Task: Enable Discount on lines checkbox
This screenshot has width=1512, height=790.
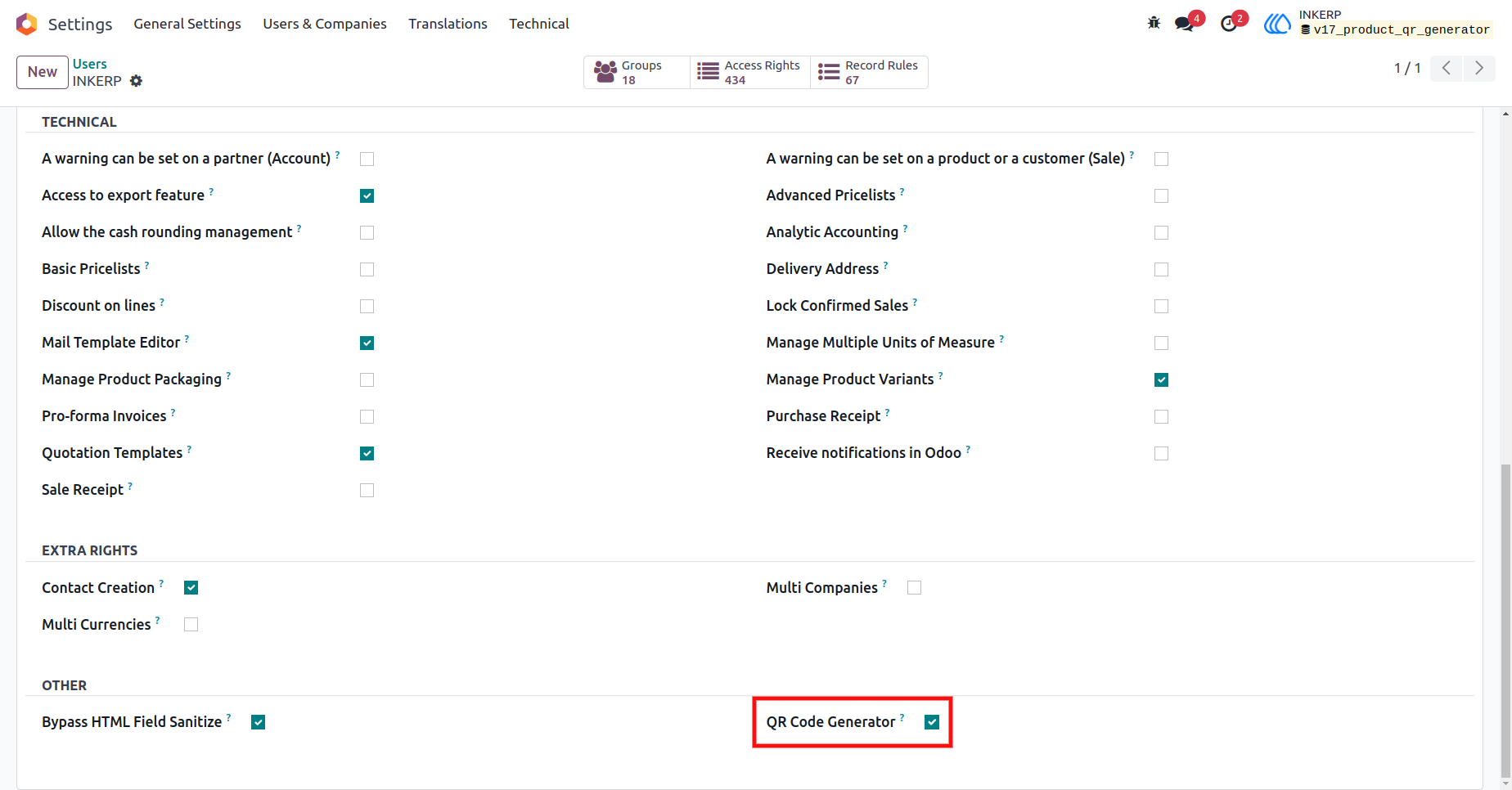Action: pos(367,306)
